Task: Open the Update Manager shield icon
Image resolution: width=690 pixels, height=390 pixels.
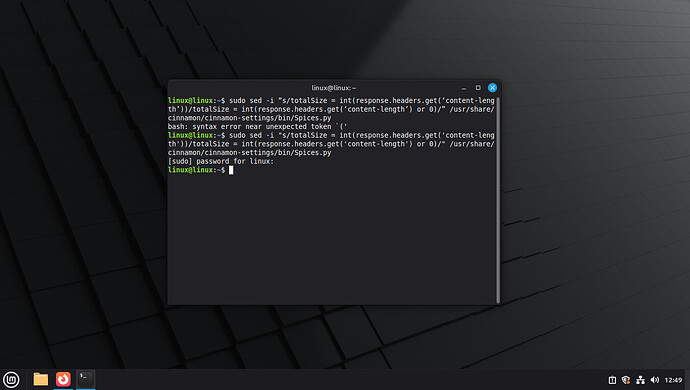Action: coord(626,380)
